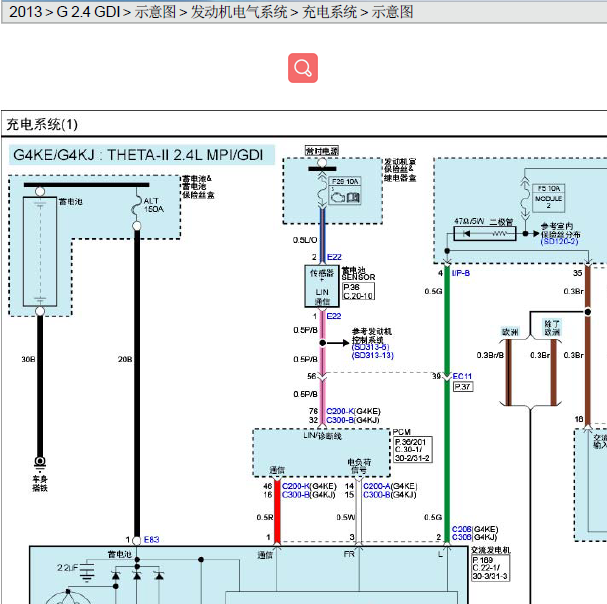Image resolution: width=607 pixels, height=604 pixels.
Task: Click the PCM P.36/201 reference box
Action: click(413, 450)
